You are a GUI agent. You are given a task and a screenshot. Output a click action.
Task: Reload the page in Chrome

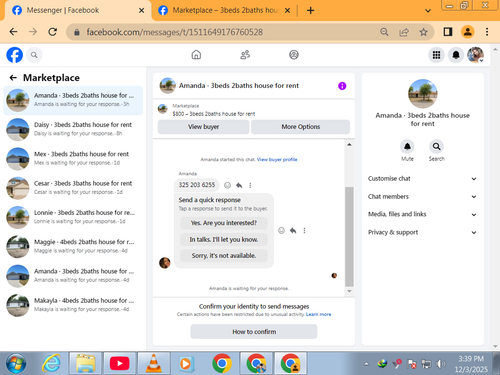coord(52,32)
